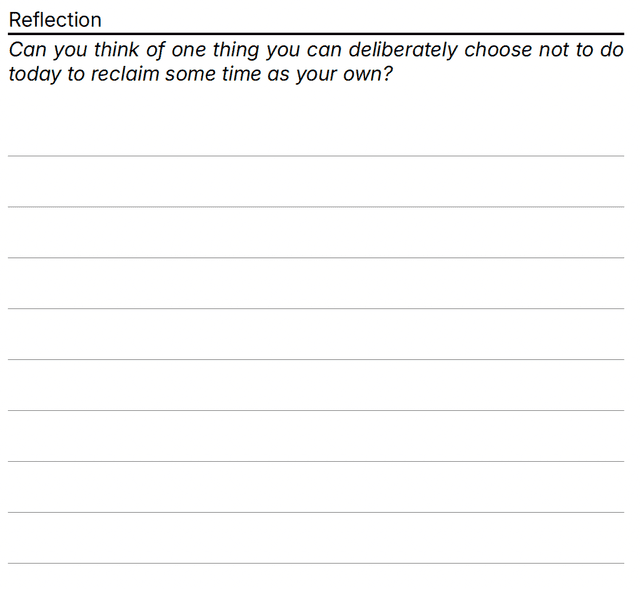This screenshot has width=640, height=589.
Task: Click the first blank writing line
Action: coord(316,155)
